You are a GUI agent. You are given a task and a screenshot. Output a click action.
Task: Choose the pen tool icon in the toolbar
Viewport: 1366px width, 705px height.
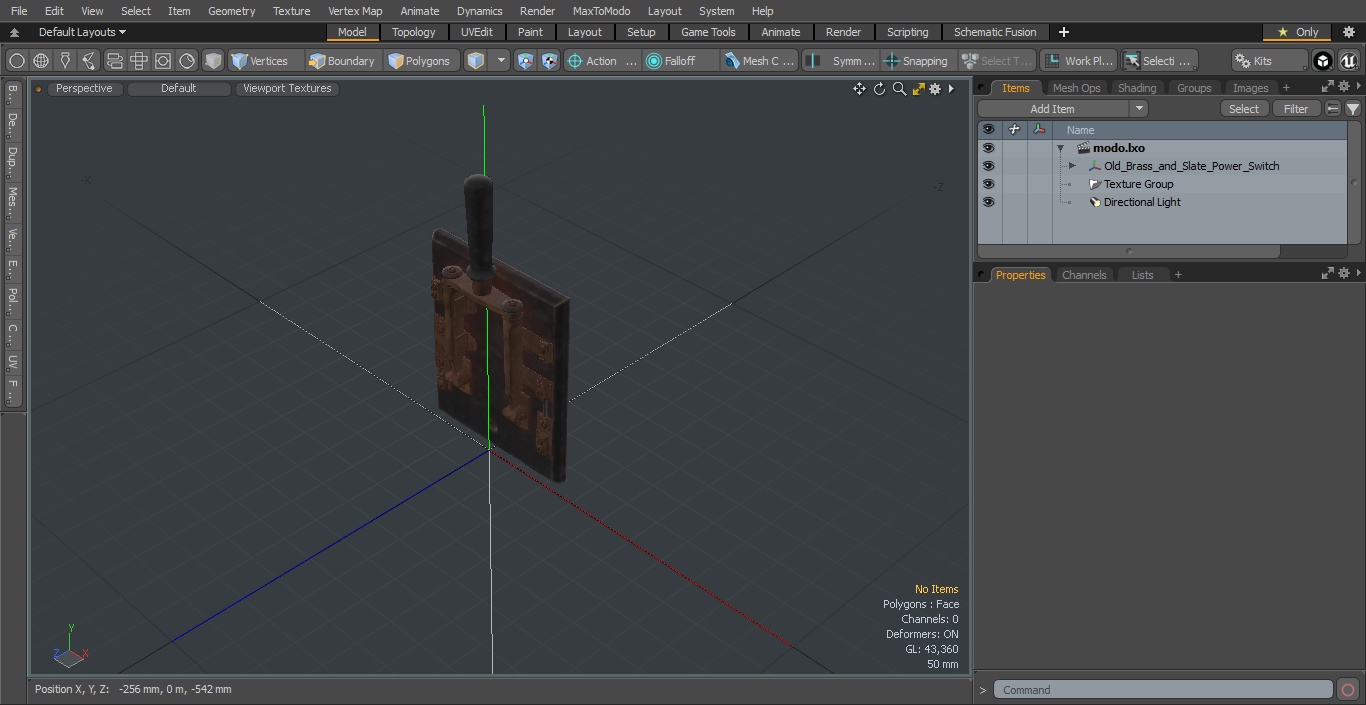65,61
